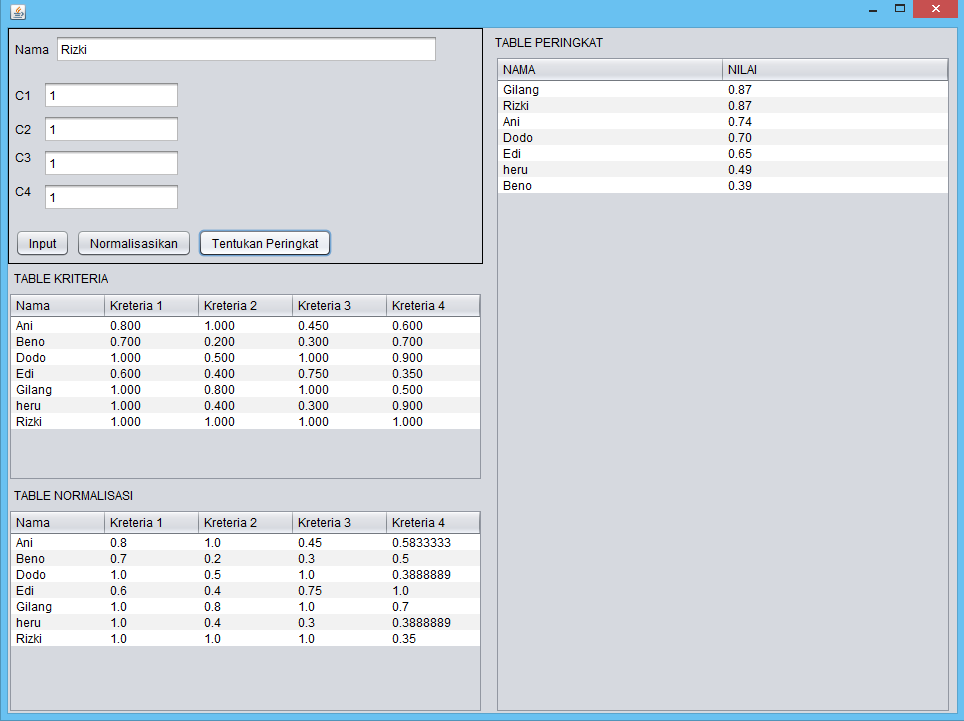
Task: Select the Beno name cell in Table Normalisasi
Action: tap(58, 559)
